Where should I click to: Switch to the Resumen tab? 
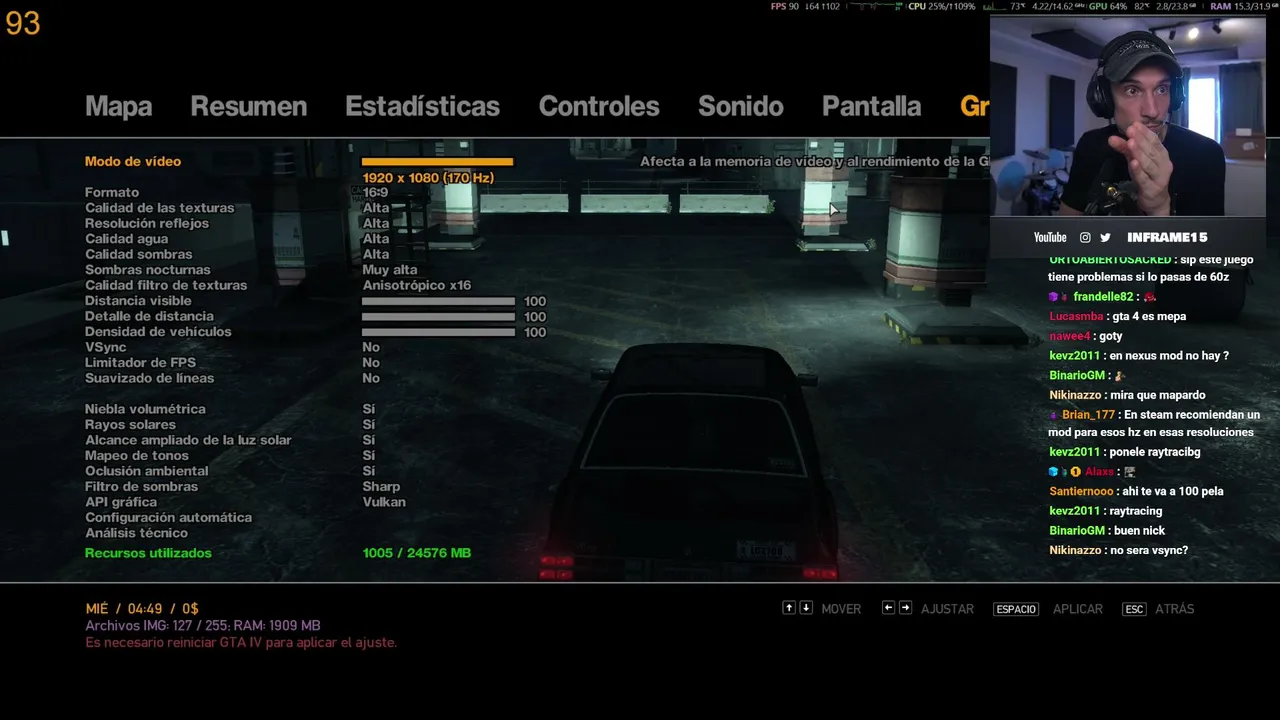[x=249, y=106]
